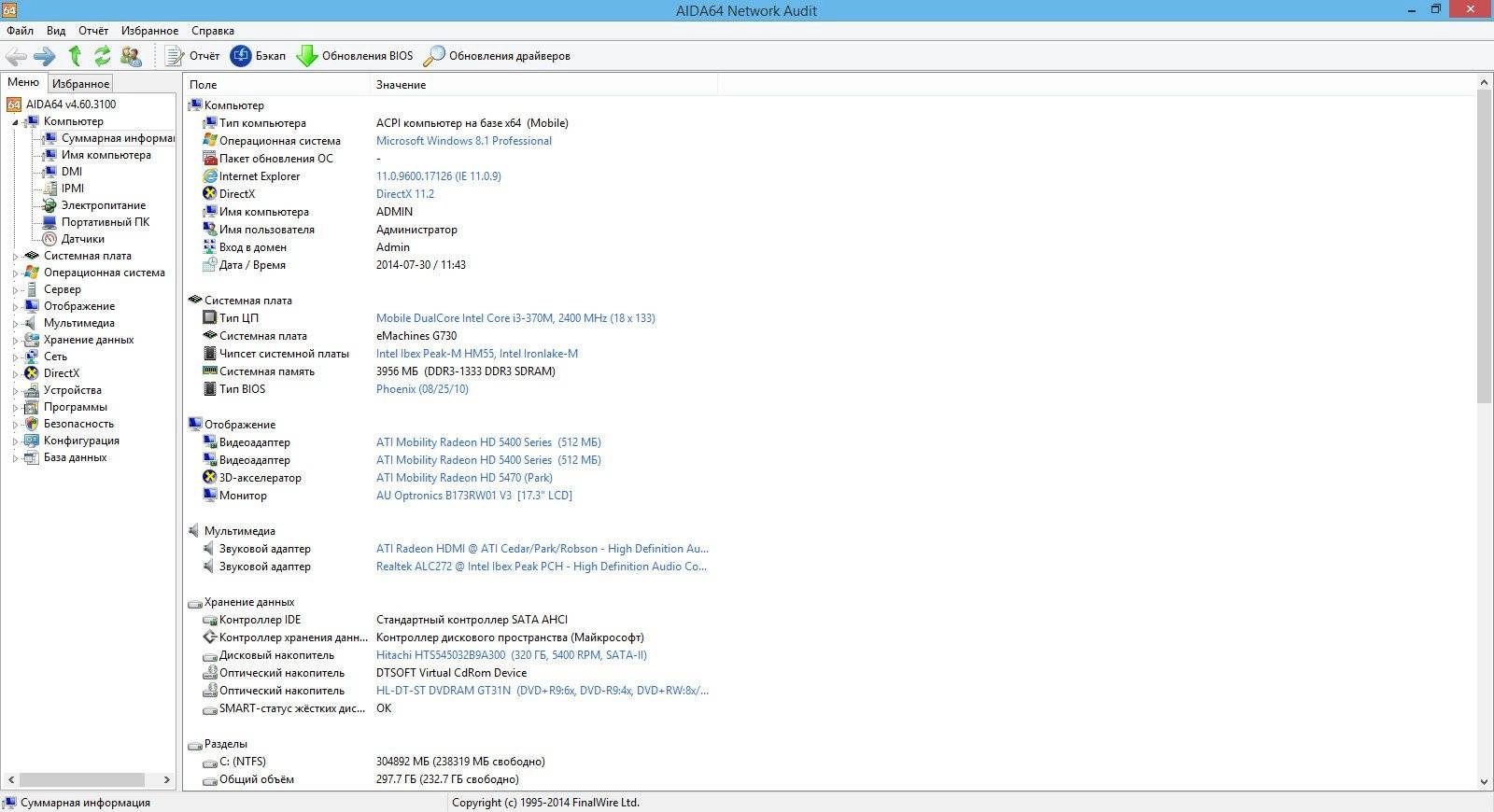The width and height of the screenshot is (1494, 812).
Task: Click the Устройства icon in tree
Action: tap(32, 390)
